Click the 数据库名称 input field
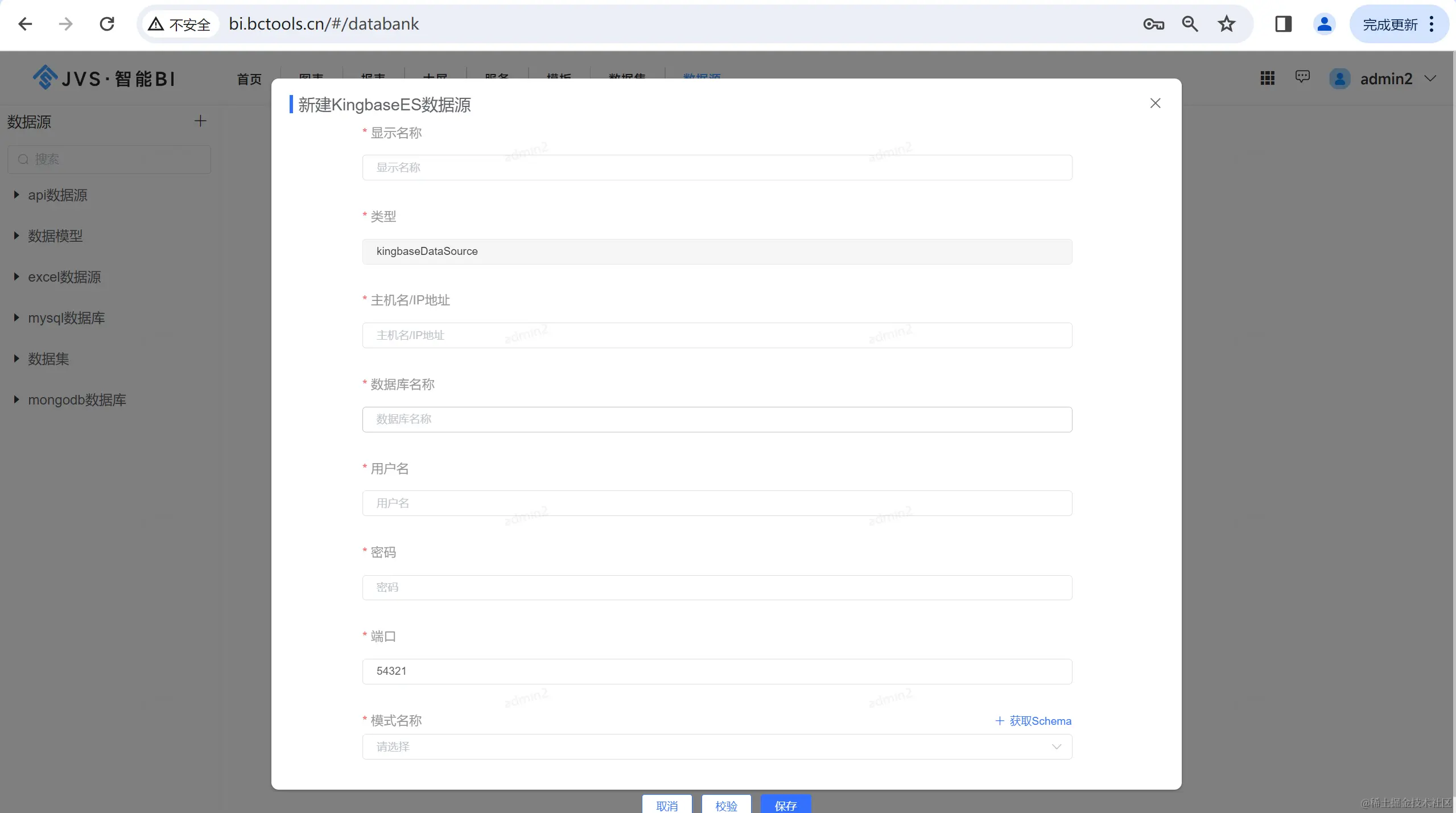 pyautogui.click(x=717, y=419)
